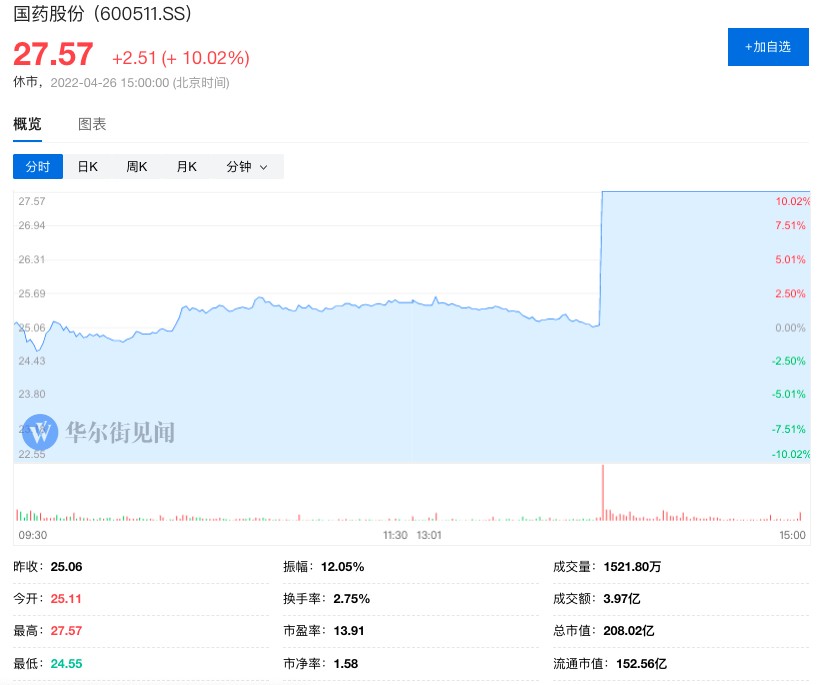Select the 日K chart view

coord(88,167)
